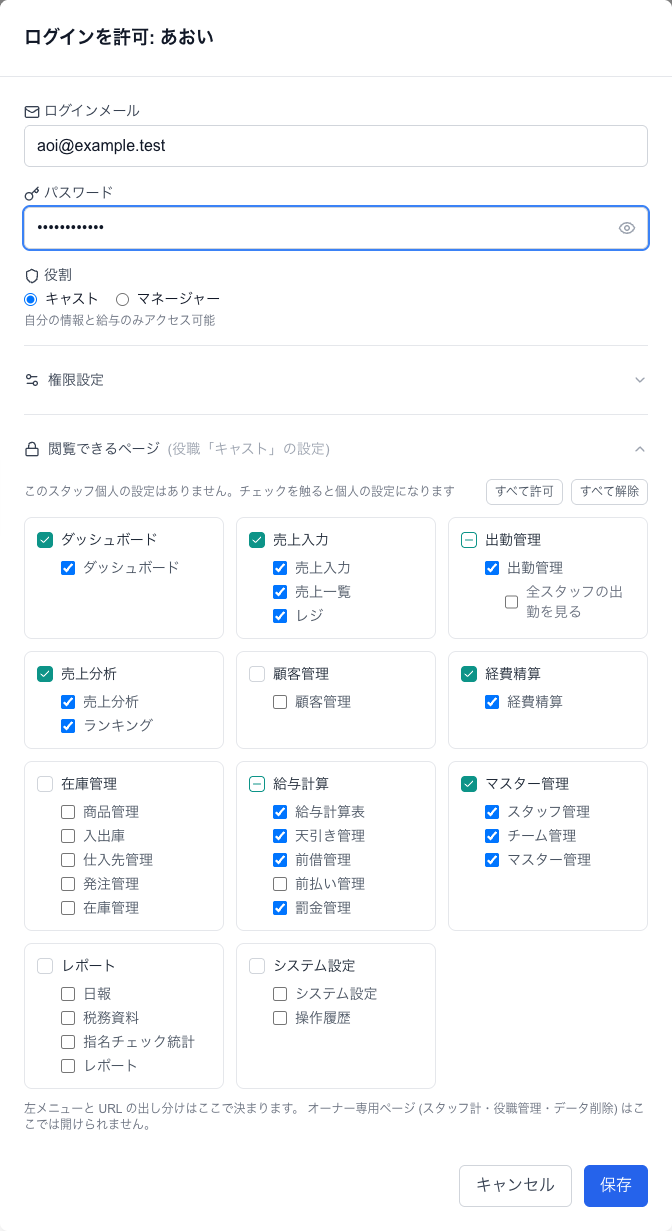Uncheck the 売上分析 sub-item checkbox
The width and height of the screenshot is (672, 1231).
point(68,702)
